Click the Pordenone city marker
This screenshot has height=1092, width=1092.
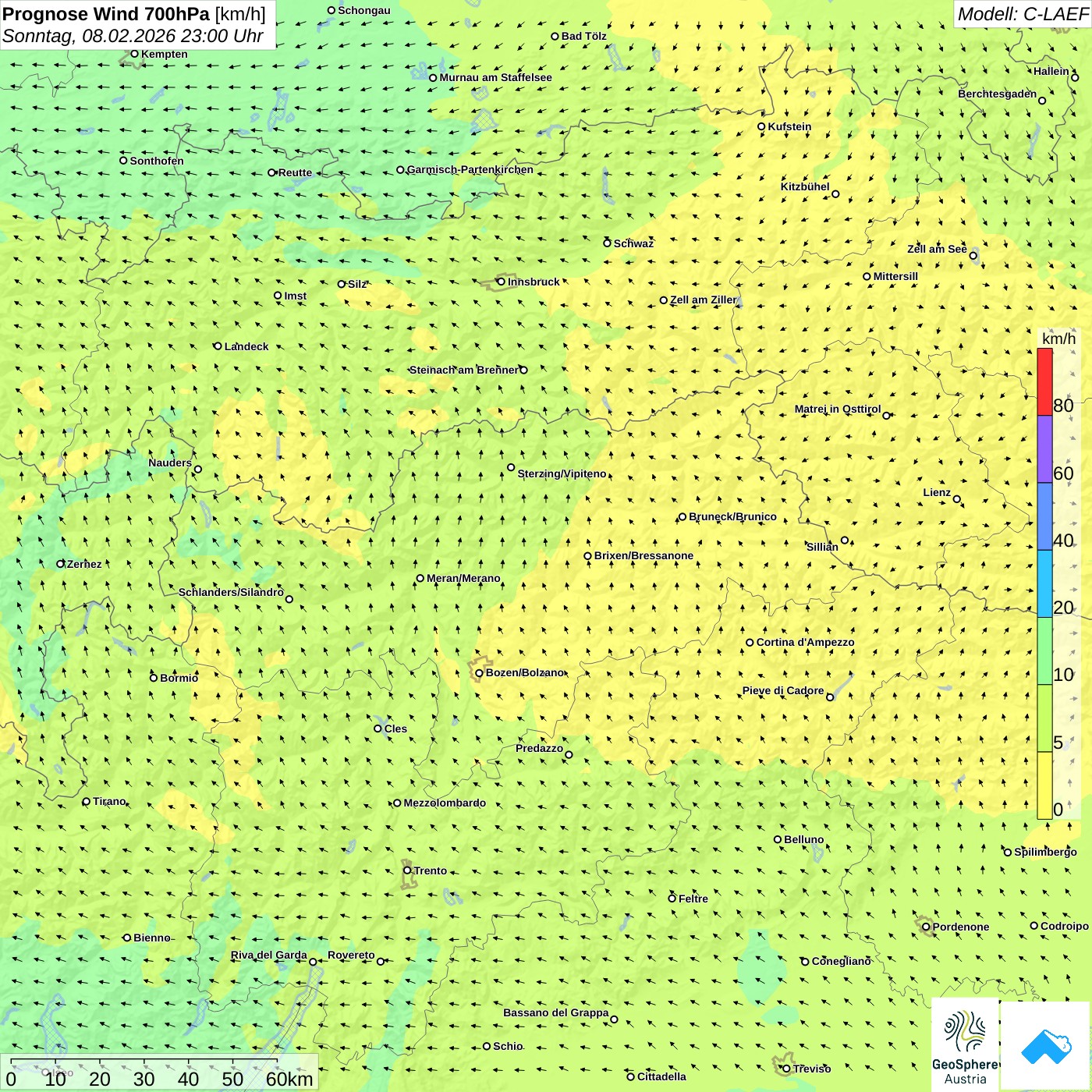coord(926,927)
